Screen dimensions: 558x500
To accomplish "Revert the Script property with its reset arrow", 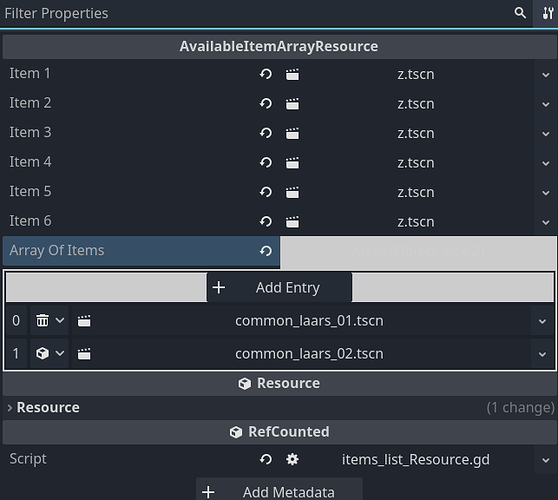I will [x=265, y=459].
